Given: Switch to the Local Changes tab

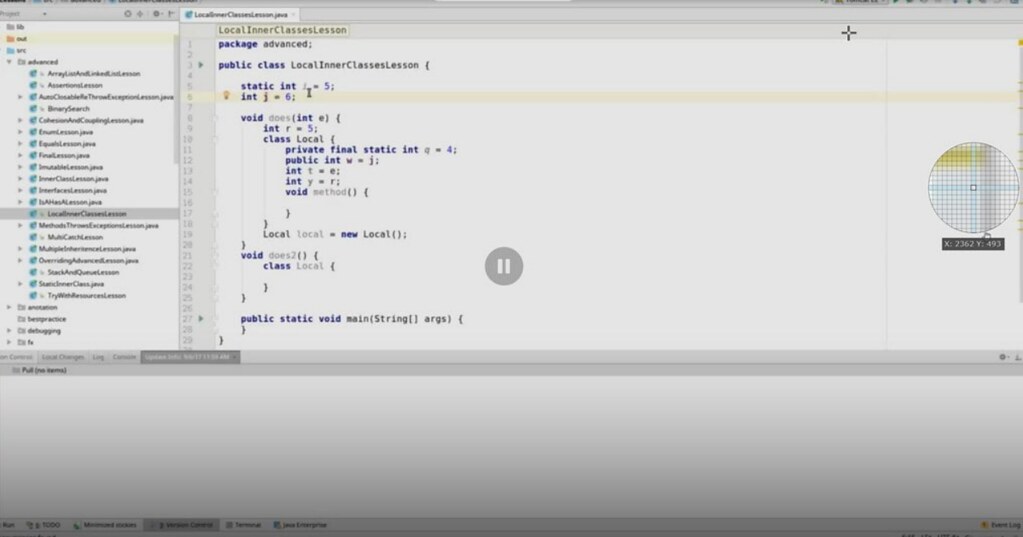Looking at the screenshot, I should tap(63, 357).
